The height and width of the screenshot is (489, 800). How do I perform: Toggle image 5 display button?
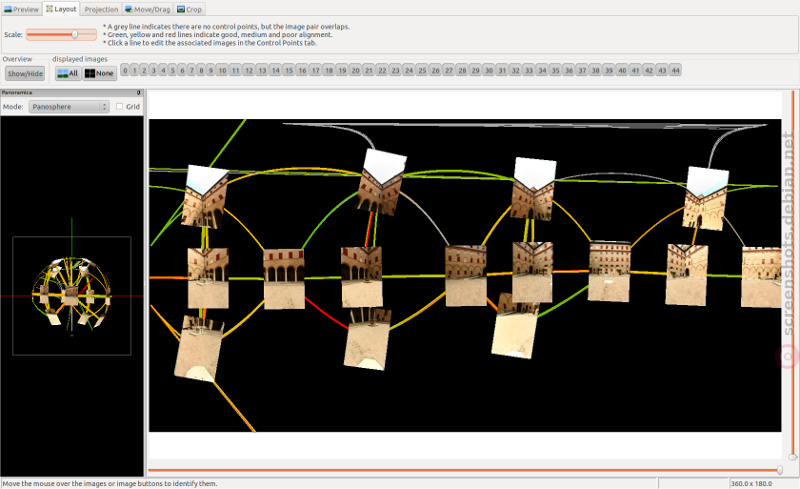(172, 70)
